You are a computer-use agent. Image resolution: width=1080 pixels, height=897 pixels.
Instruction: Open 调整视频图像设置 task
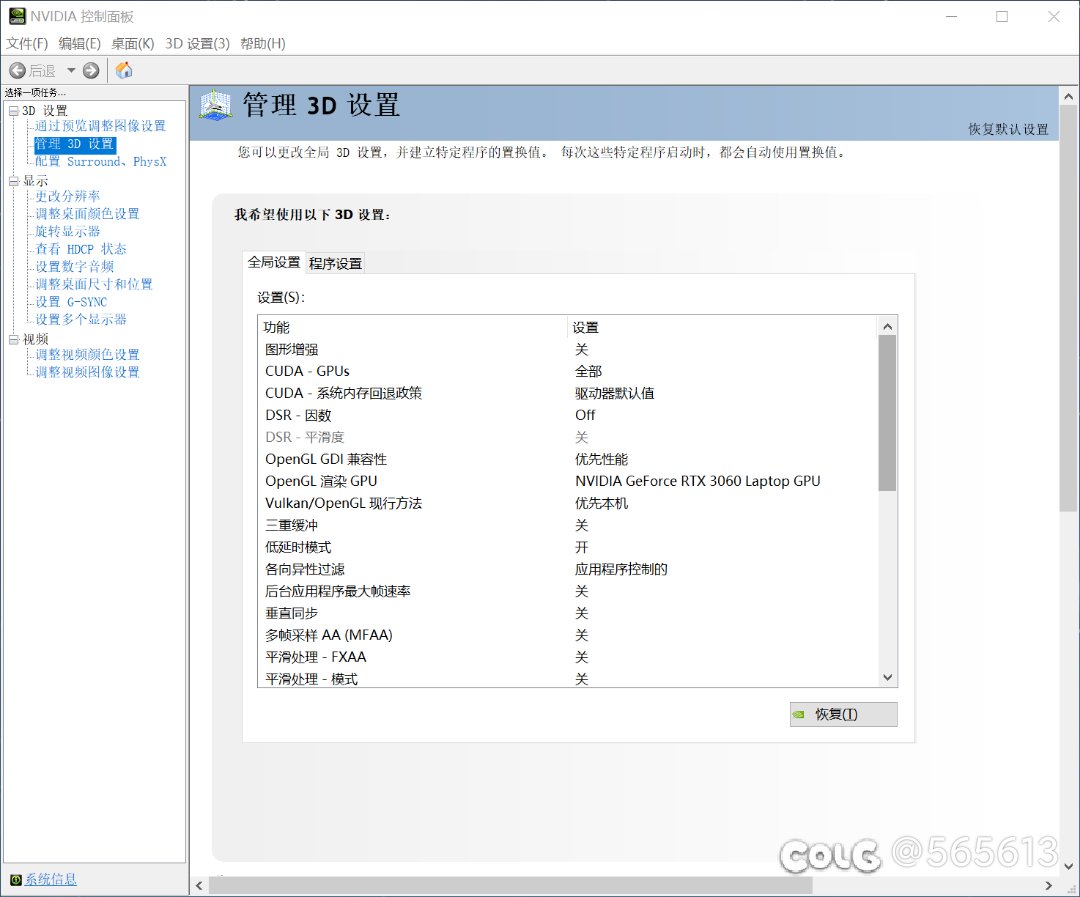(87, 372)
